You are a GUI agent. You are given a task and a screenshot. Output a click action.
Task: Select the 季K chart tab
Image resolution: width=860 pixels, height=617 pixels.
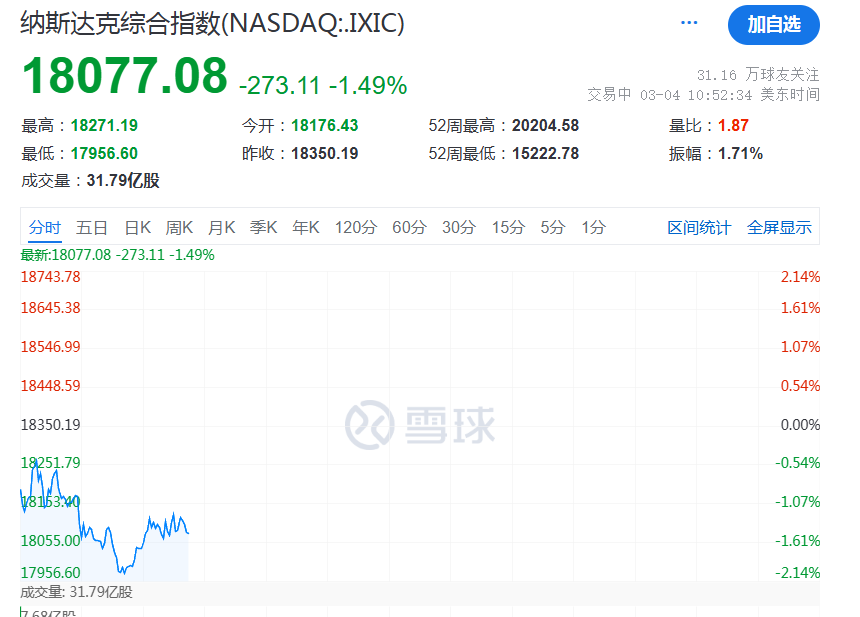[264, 227]
